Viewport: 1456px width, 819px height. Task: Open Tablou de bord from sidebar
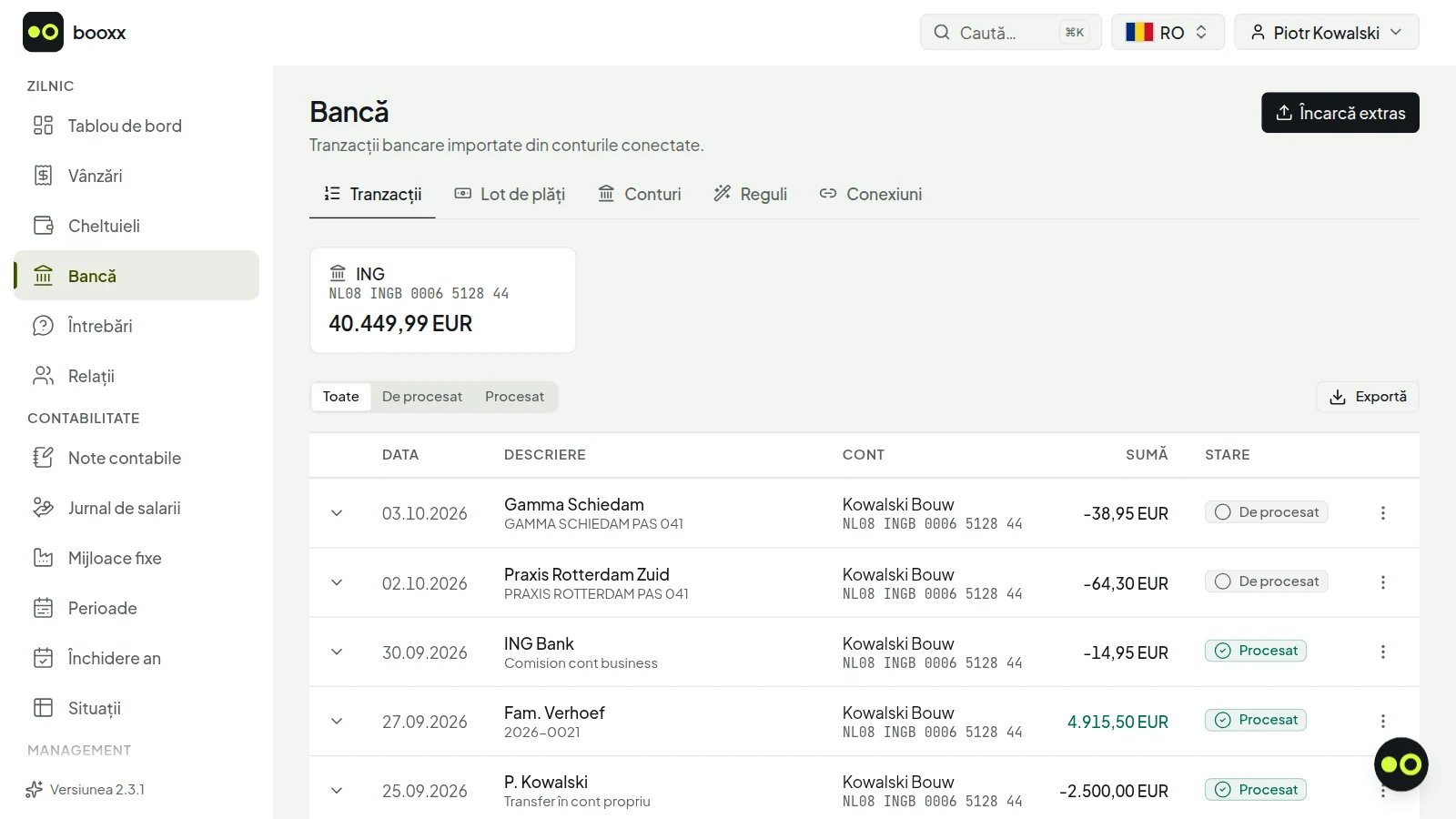pos(136,126)
